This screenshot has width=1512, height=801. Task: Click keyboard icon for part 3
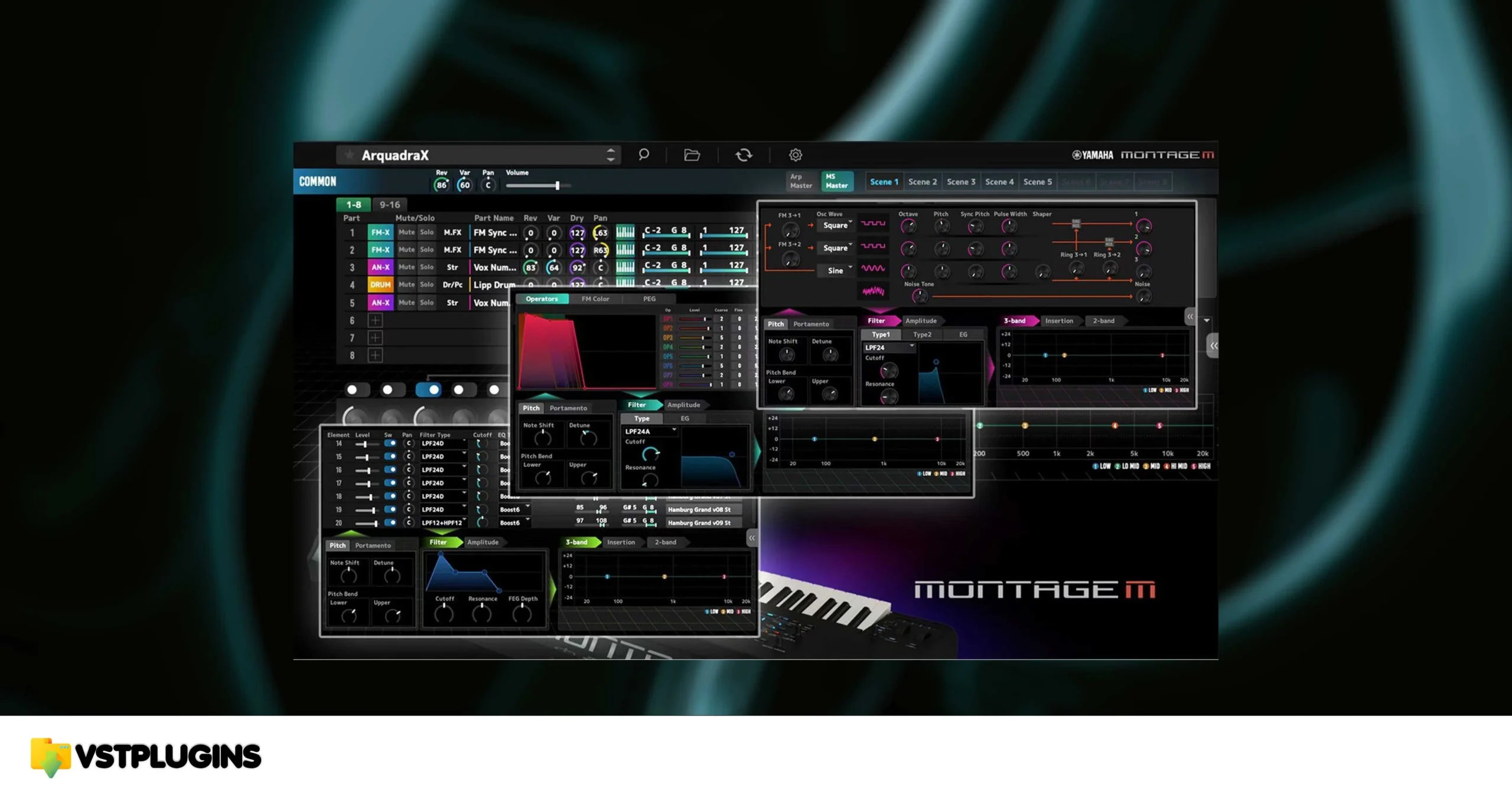click(625, 267)
